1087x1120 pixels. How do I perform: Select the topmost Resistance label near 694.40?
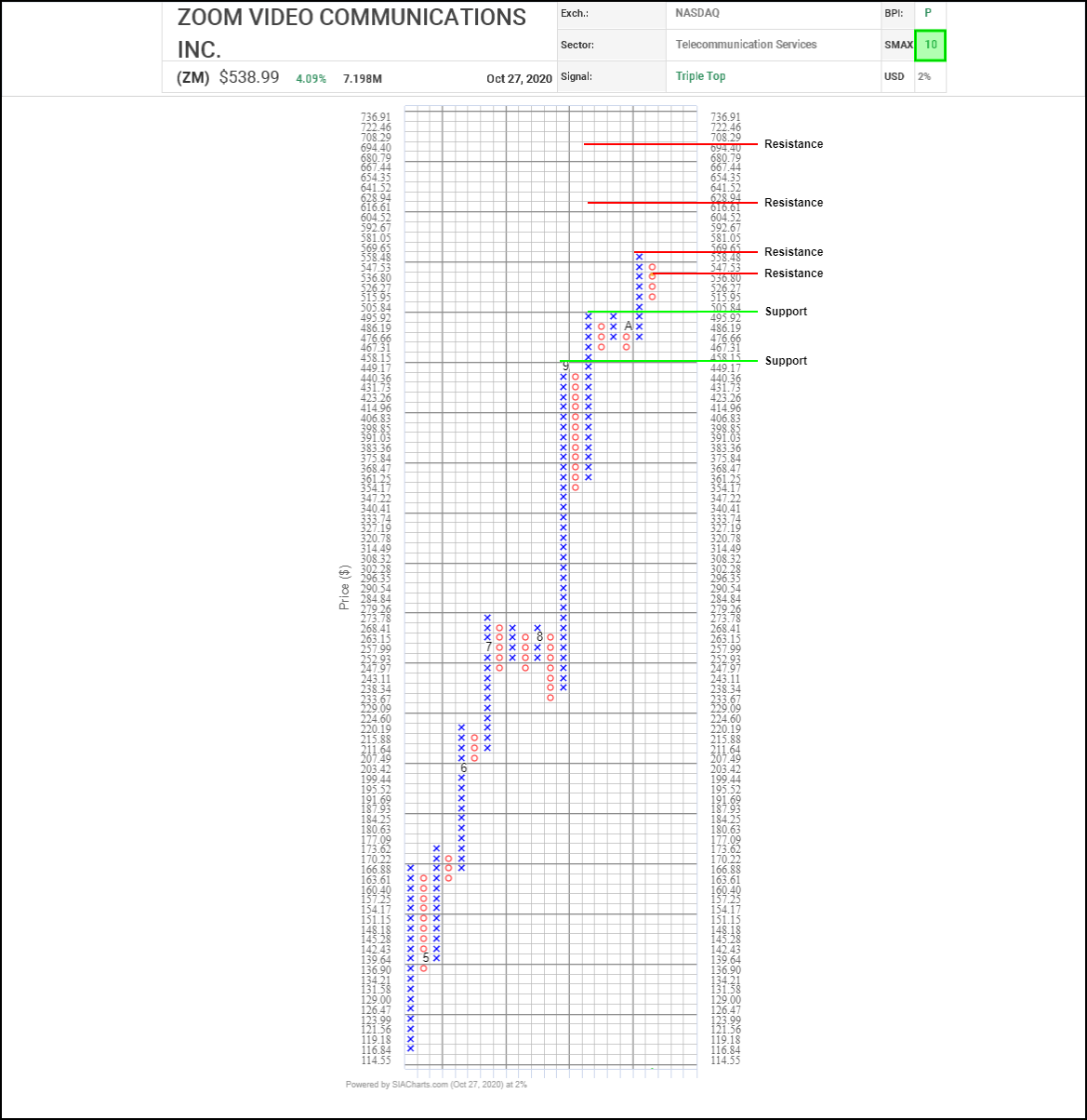point(793,144)
